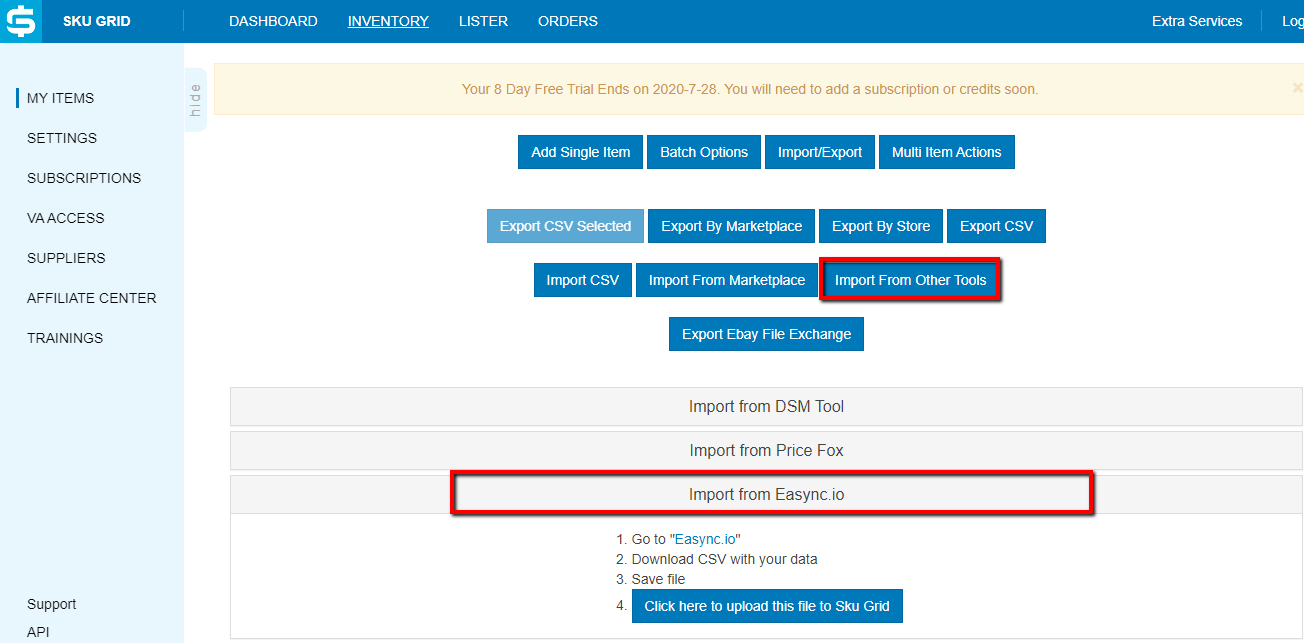The height and width of the screenshot is (643, 1304).
Task: Open the ORDERS menu
Action: 568,21
